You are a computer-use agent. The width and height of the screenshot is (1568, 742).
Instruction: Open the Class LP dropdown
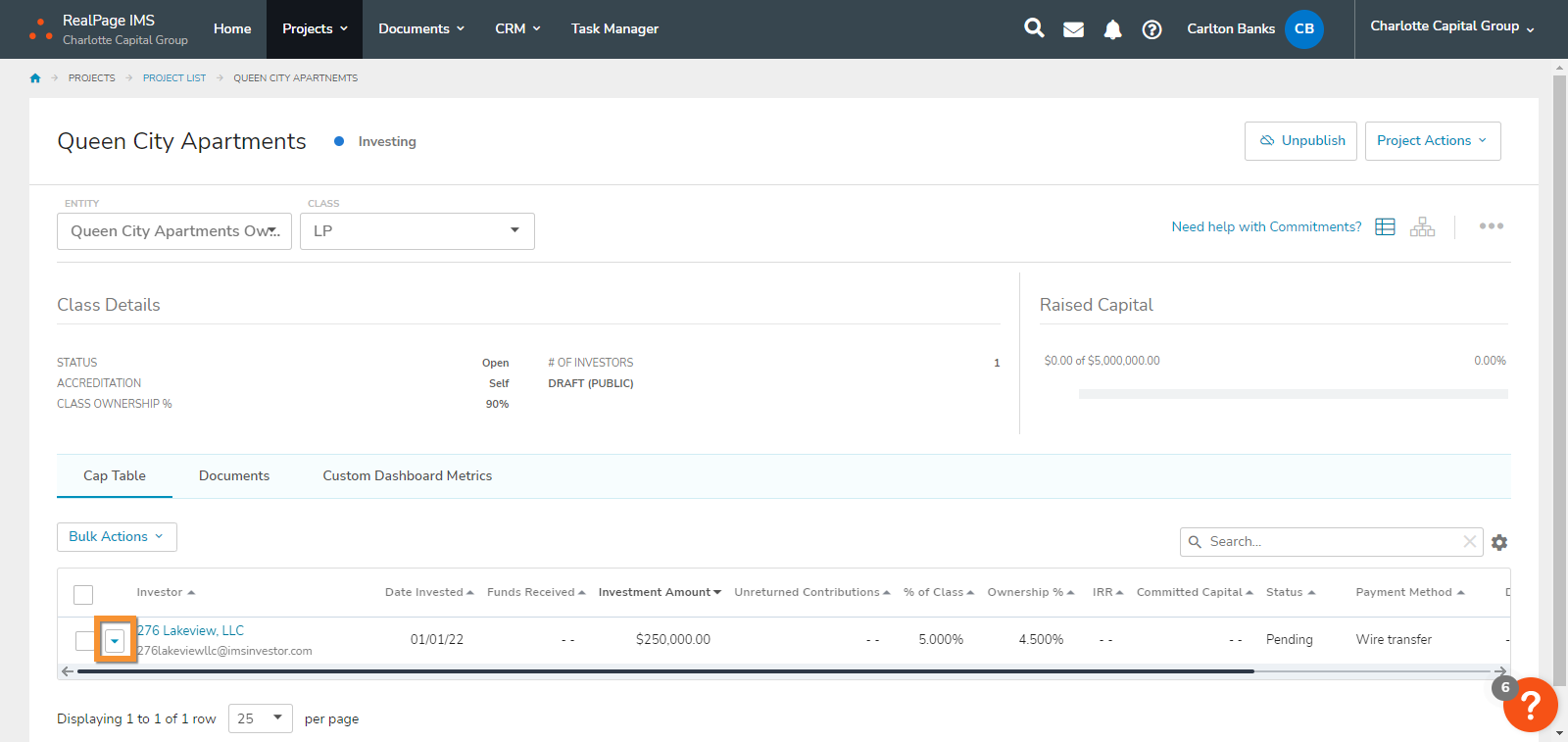(417, 231)
